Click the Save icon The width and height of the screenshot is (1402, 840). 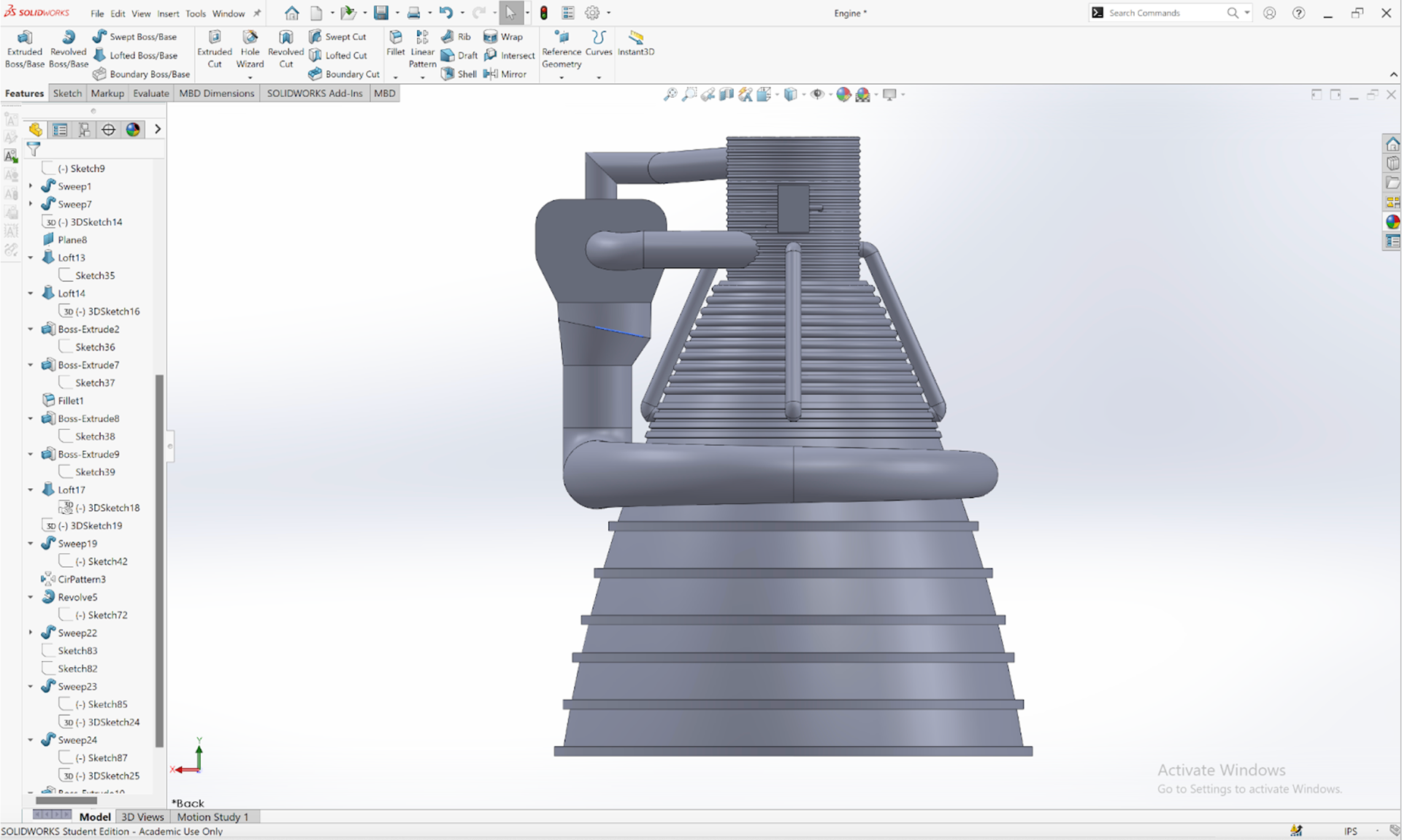click(381, 13)
